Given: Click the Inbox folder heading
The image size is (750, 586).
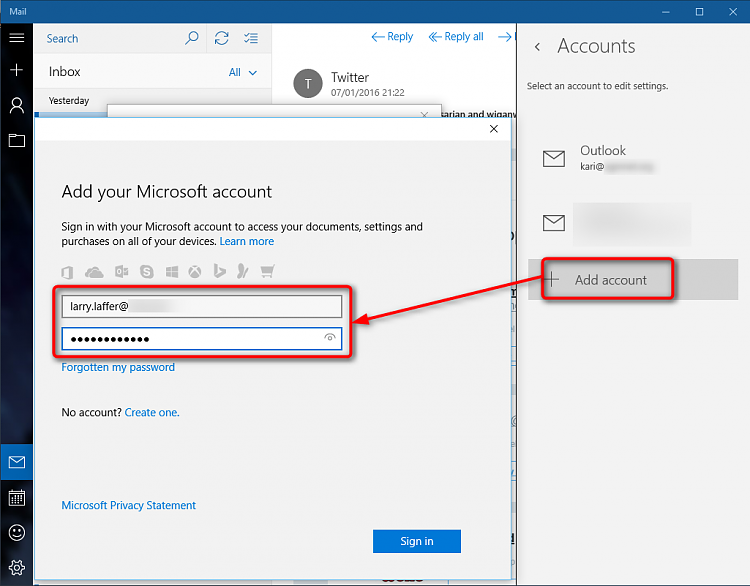Looking at the screenshot, I should click(65, 72).
